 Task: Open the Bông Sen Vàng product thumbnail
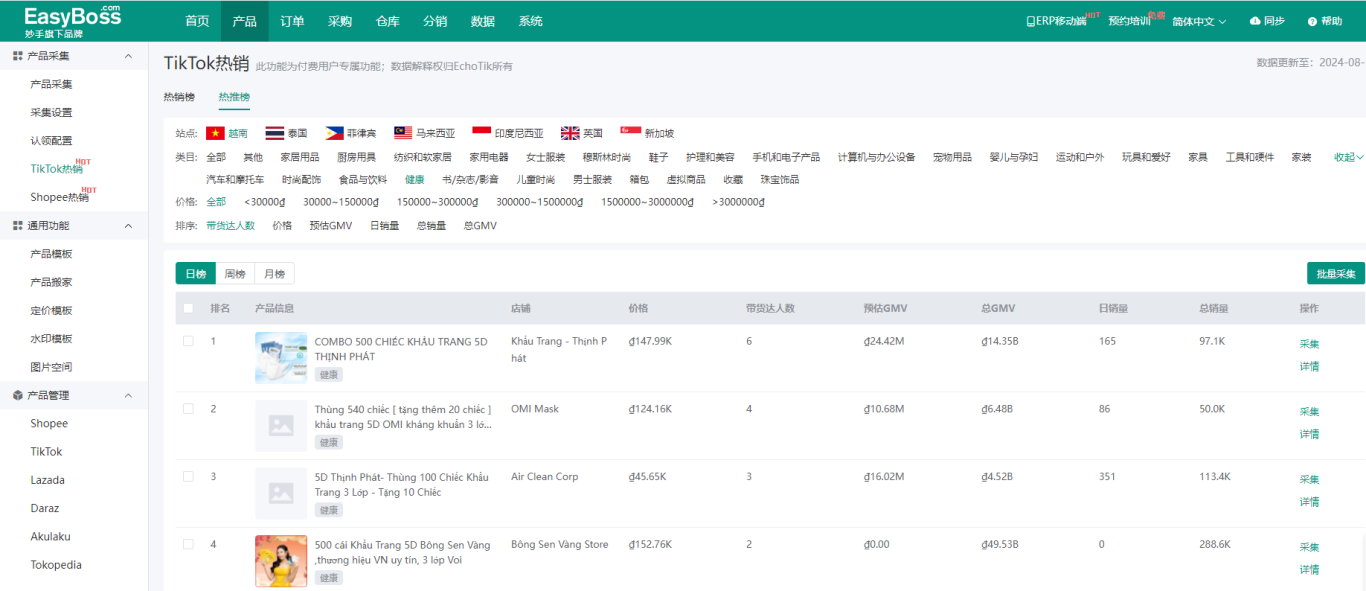coord(281,561)
